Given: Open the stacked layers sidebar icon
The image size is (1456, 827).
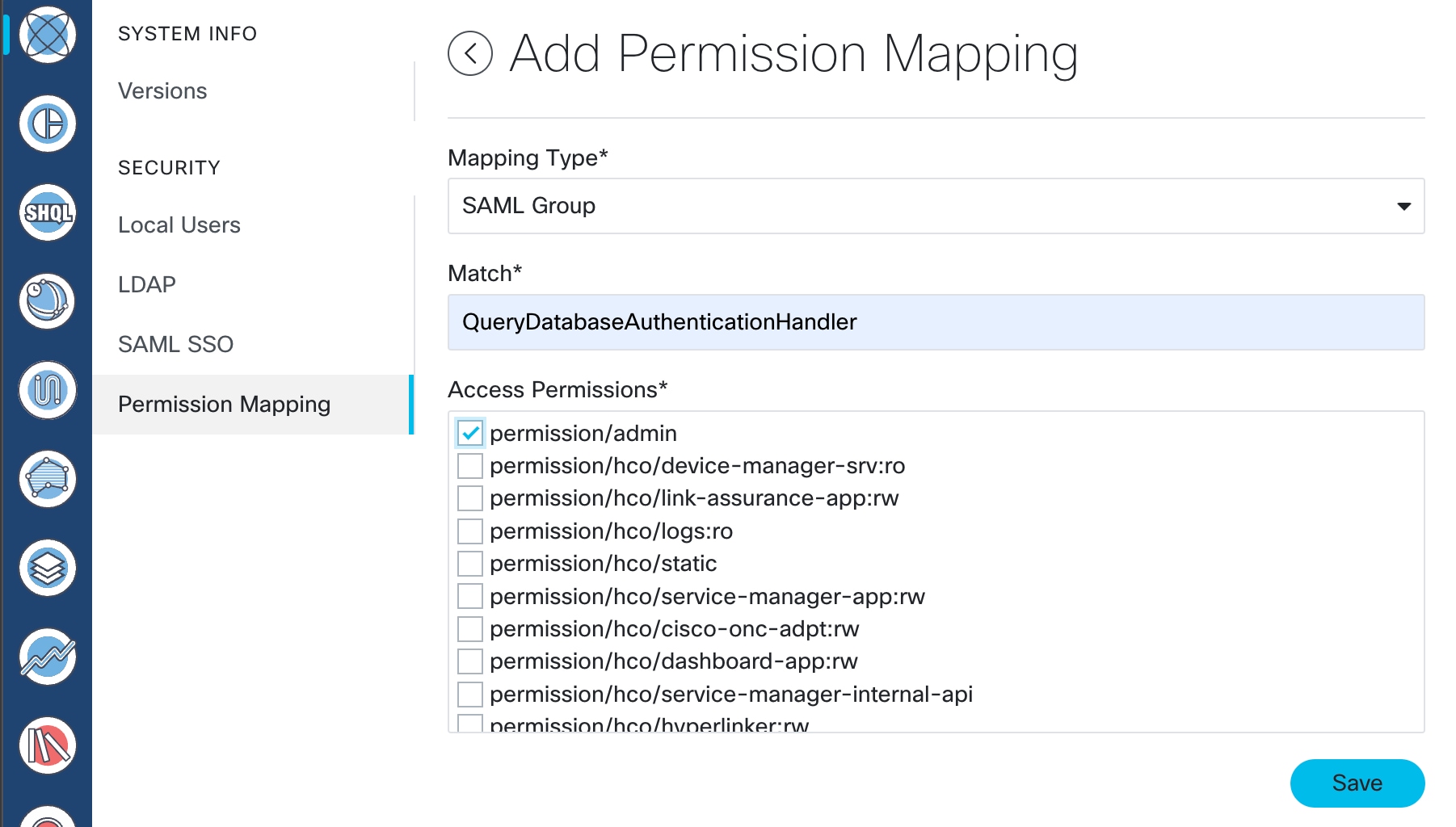Looking at the screenshot, I should [48, 568].
